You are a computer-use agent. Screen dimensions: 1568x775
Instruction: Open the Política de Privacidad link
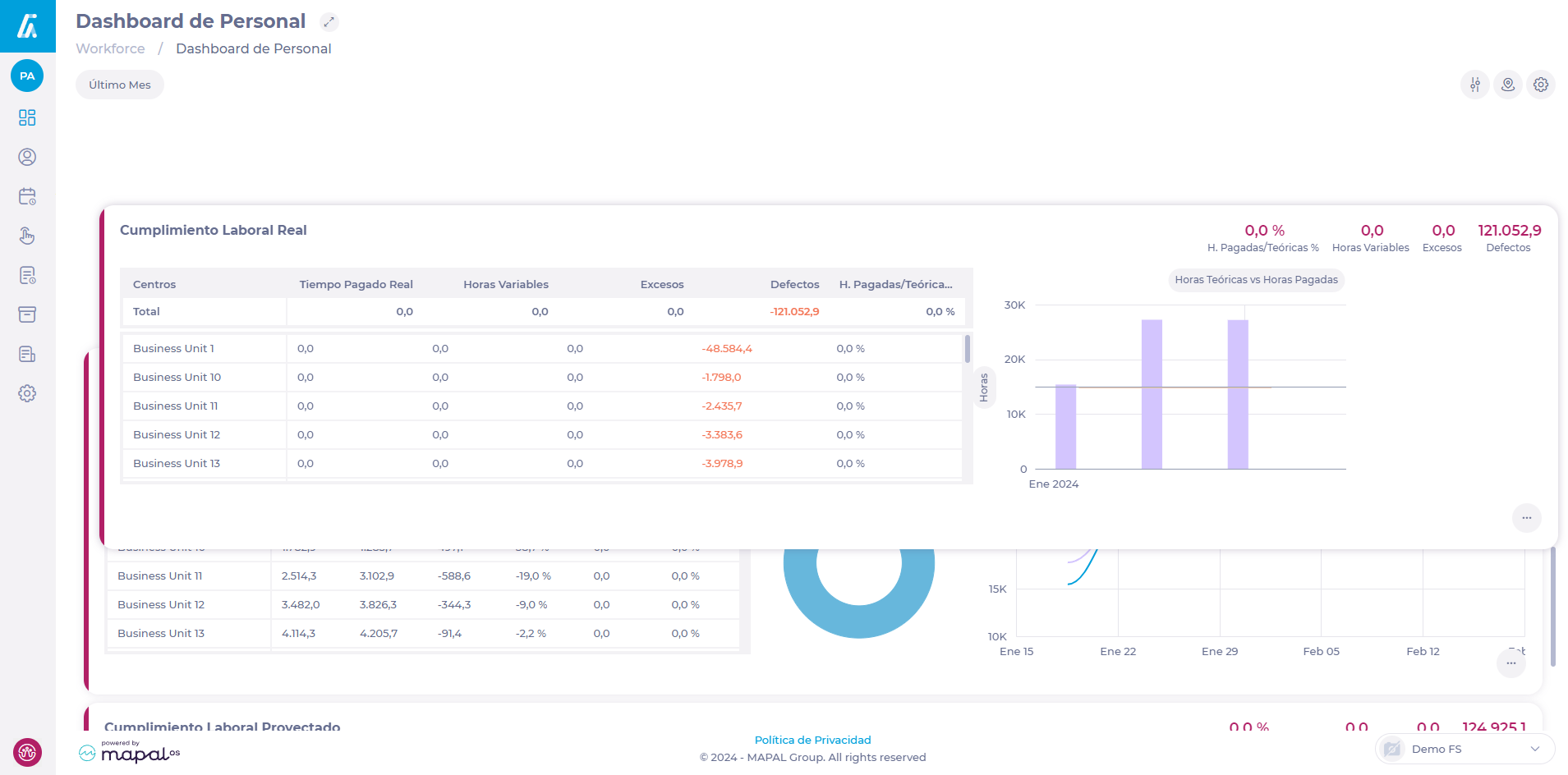pos(812,740)
